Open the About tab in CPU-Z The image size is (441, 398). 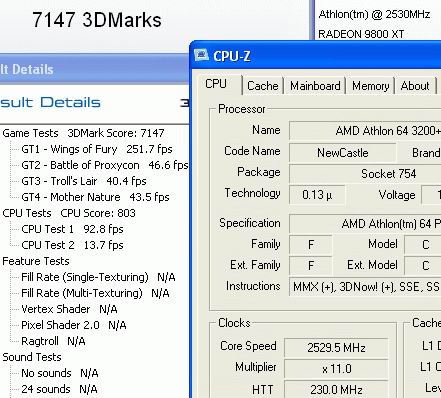415,86
